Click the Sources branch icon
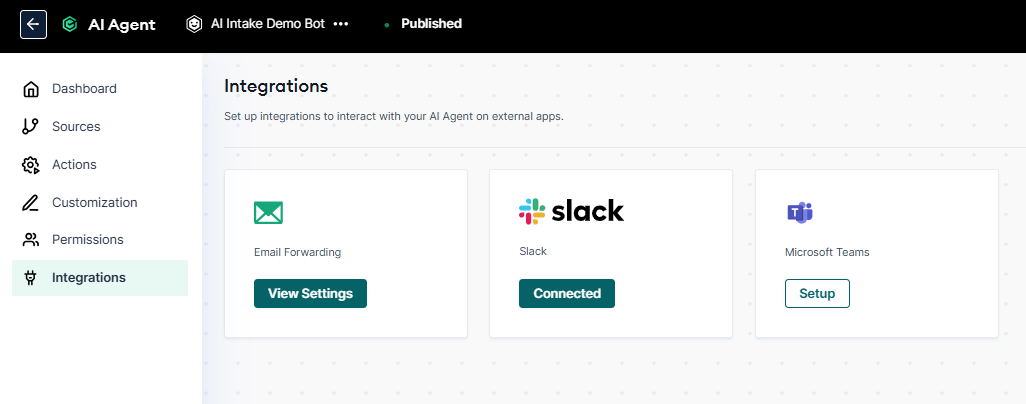 coord(31,126)
